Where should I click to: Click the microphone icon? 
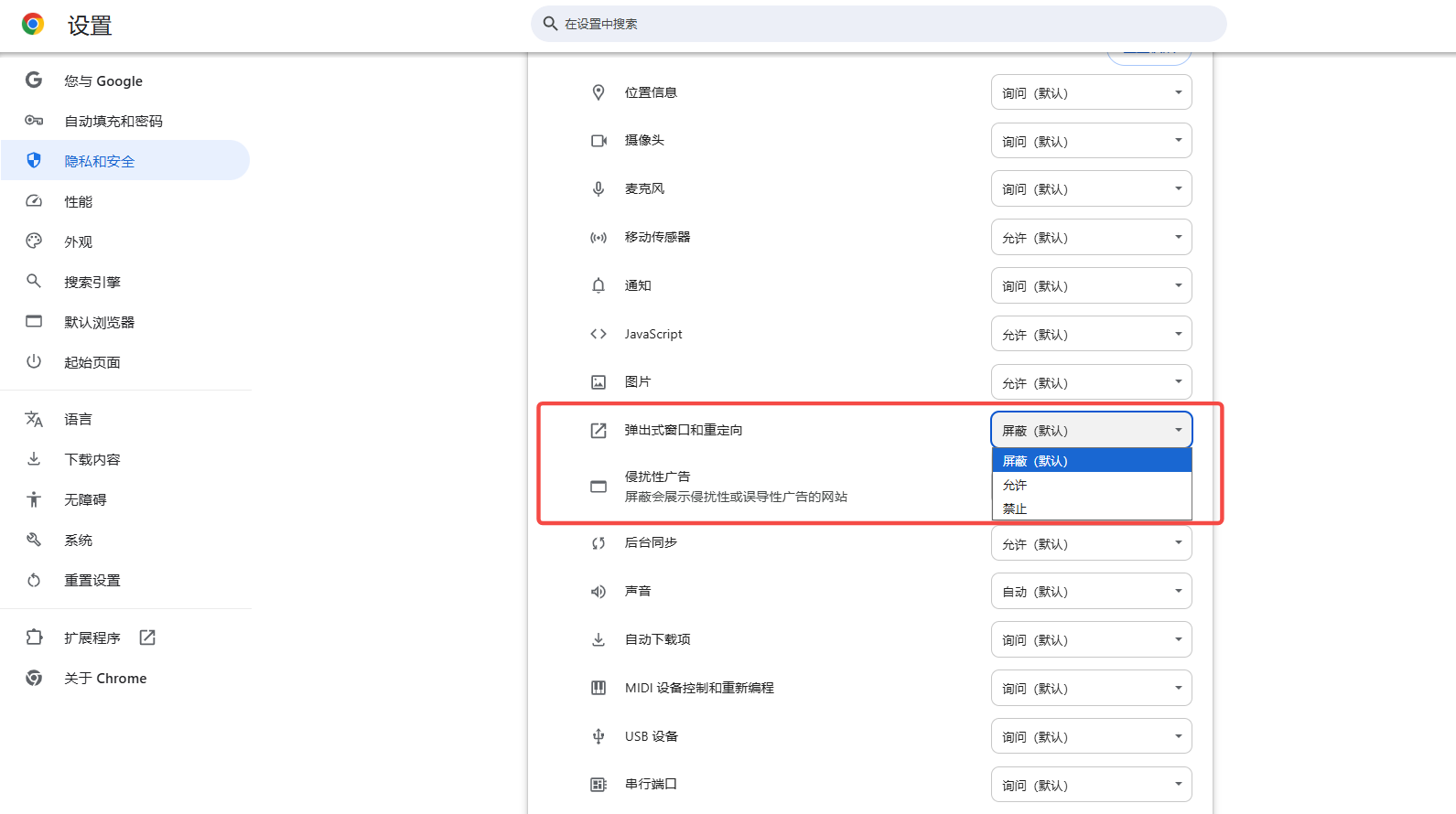click(599, 188)
